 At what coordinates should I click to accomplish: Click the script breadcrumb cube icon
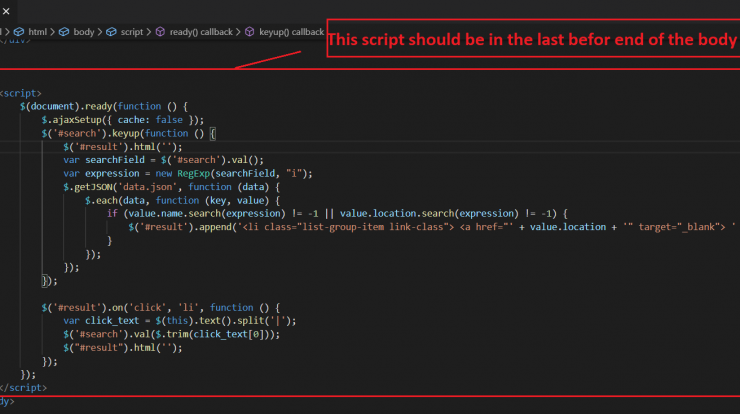pos(111,32)
